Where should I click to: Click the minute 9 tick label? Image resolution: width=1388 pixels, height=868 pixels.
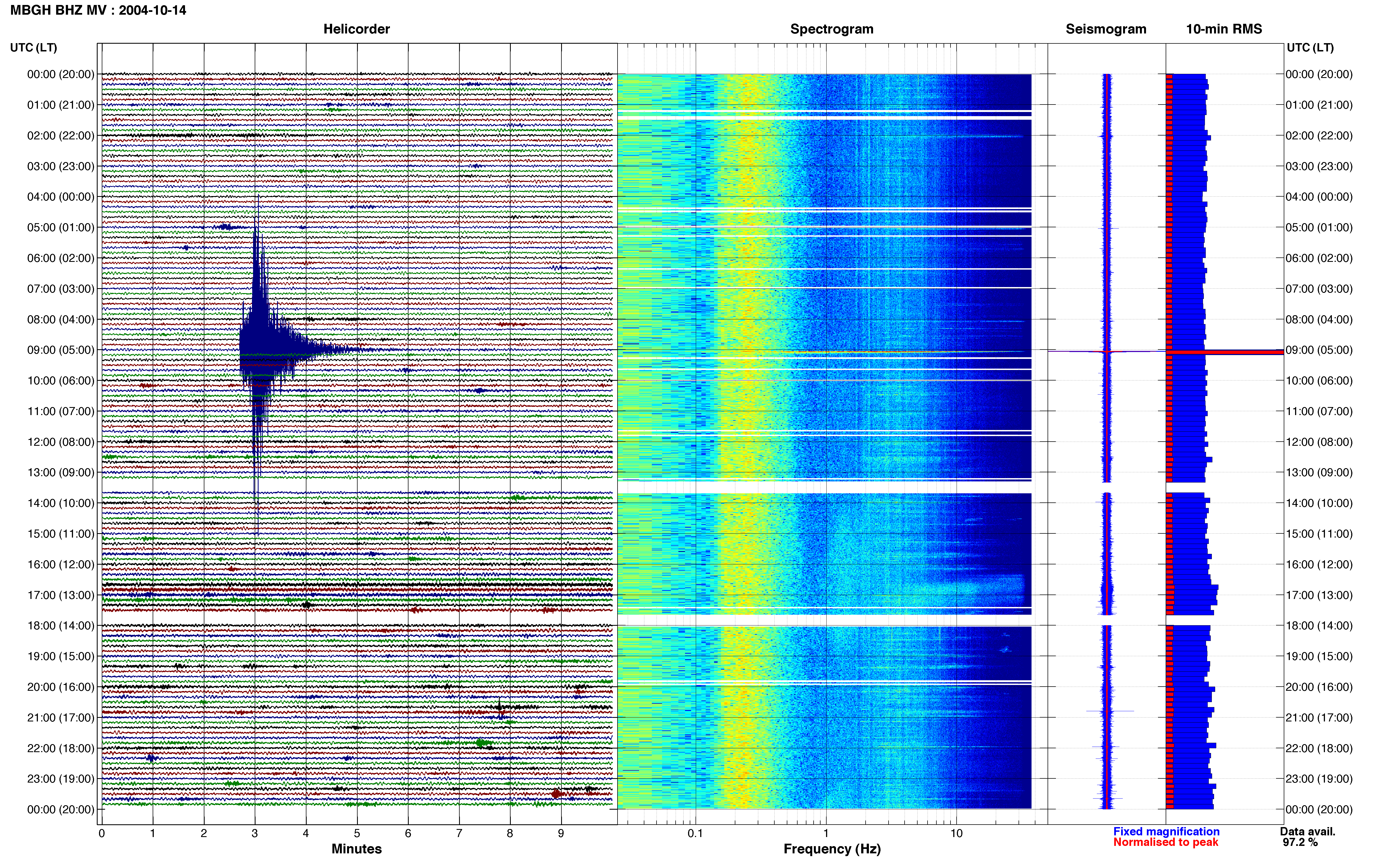point(561,833)
